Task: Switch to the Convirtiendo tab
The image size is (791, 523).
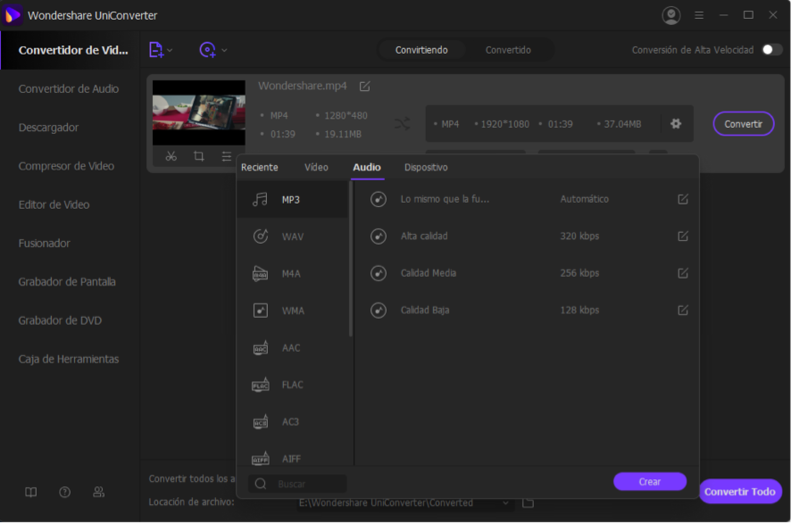Action: pyautogui.click(x=421, y=50)
